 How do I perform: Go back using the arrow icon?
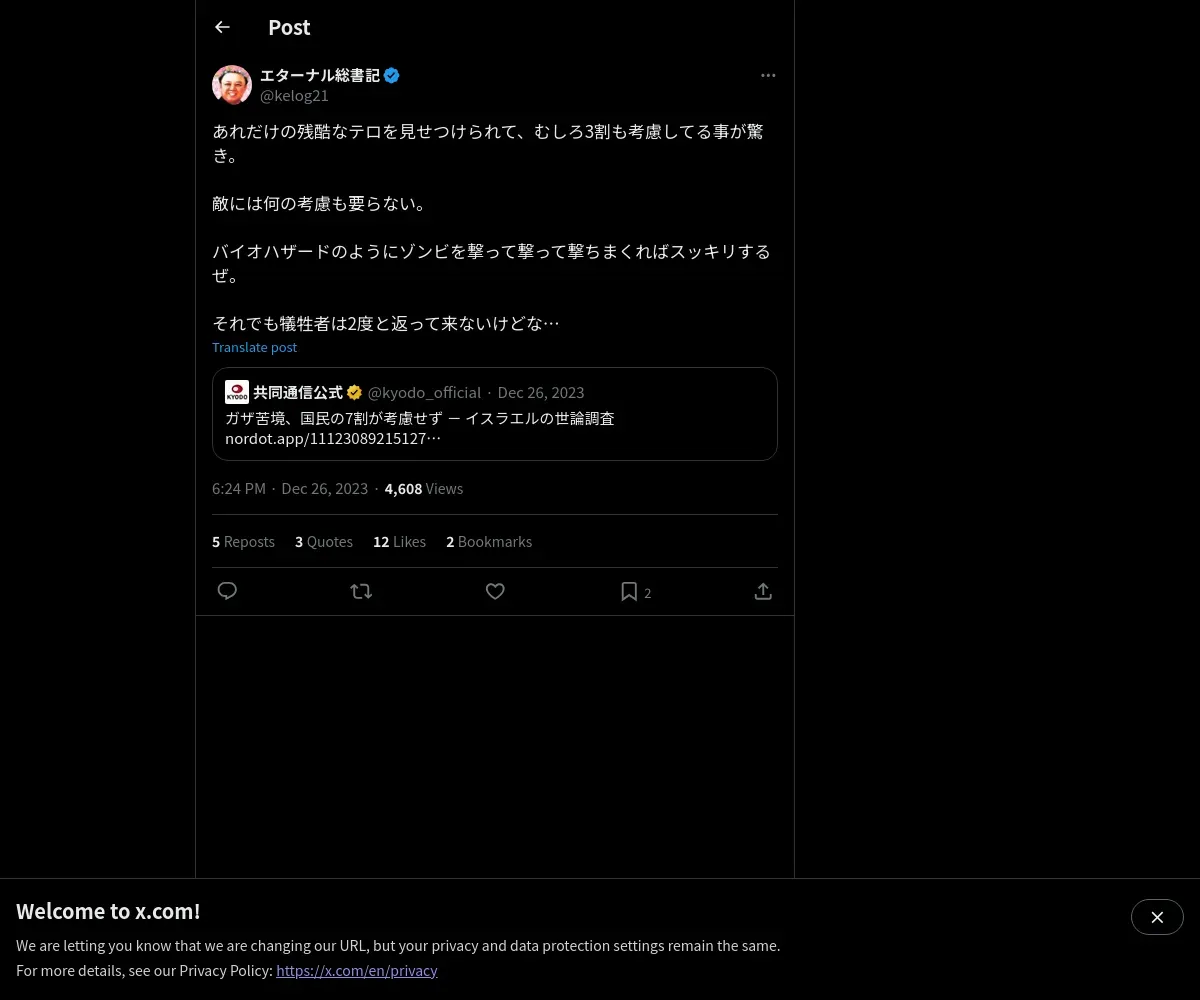point(222,27)
